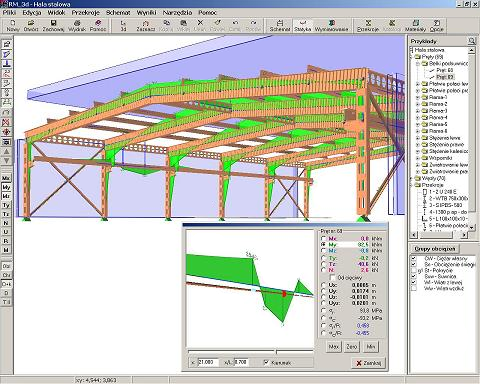Click the Zero button in result dialog
480x384 pixels.
352,347
